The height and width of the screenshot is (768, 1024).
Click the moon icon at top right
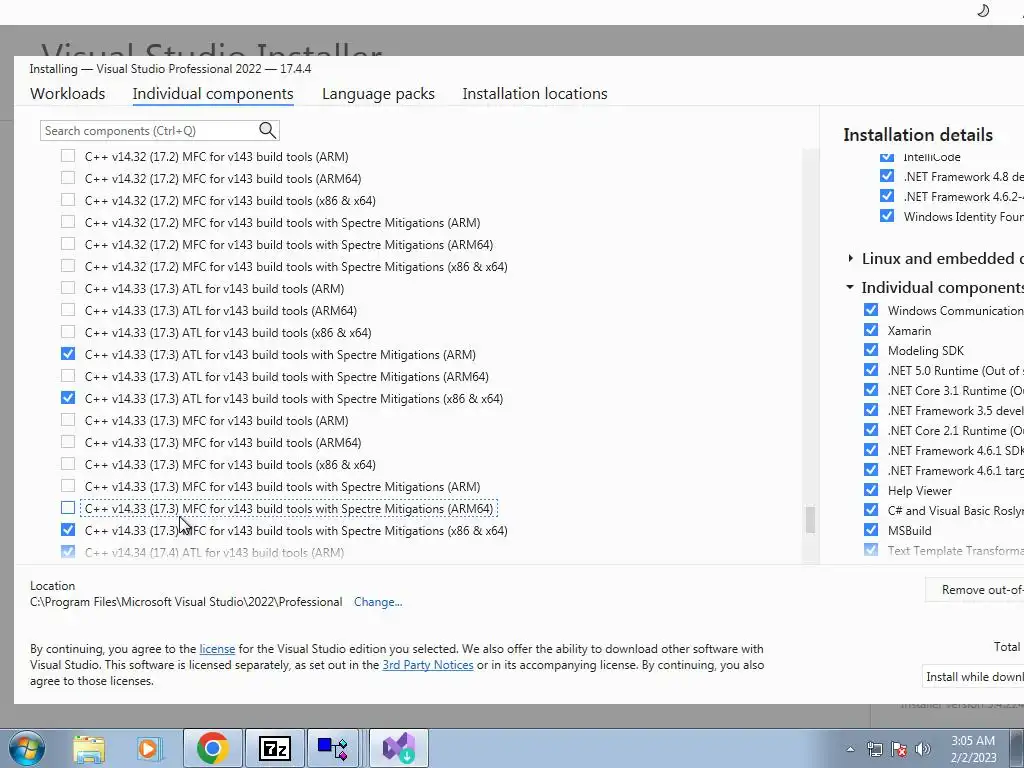tap(983, 10)
